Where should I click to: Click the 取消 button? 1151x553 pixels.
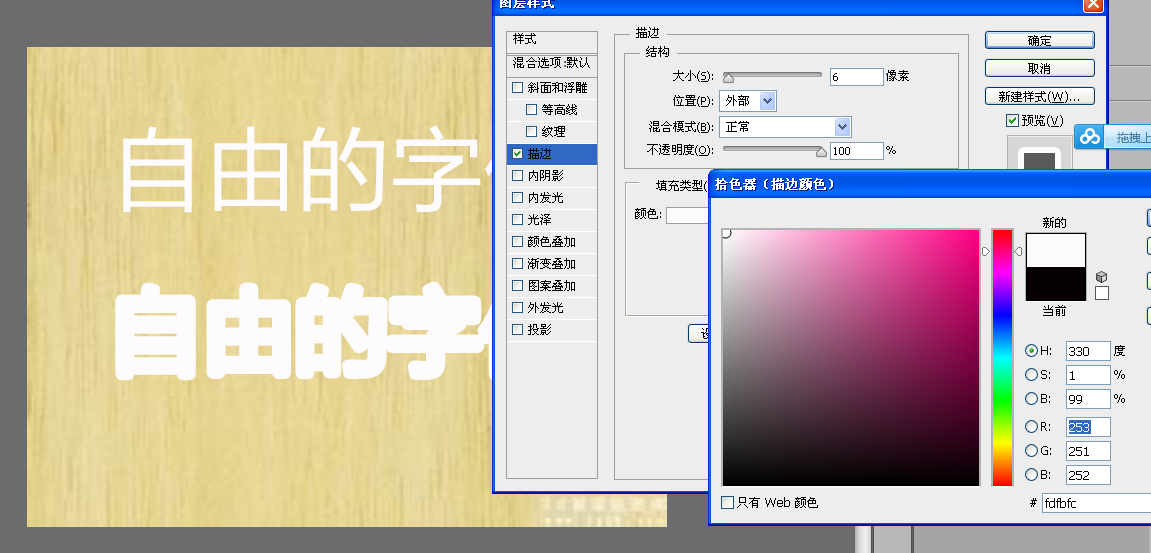1039,68
